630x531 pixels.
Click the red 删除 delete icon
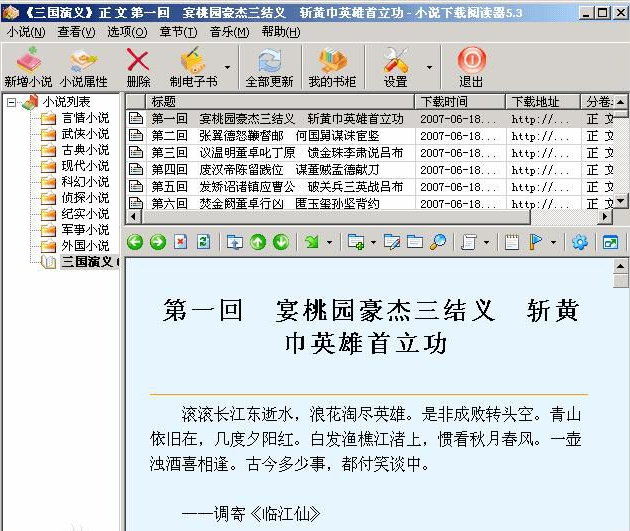coord(138,60)
